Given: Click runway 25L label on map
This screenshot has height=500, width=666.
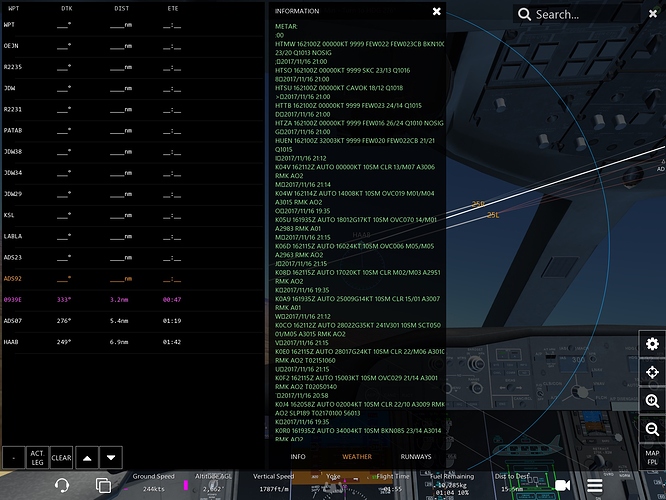Looking at the screenshot, I should click(x=493, y=215).
